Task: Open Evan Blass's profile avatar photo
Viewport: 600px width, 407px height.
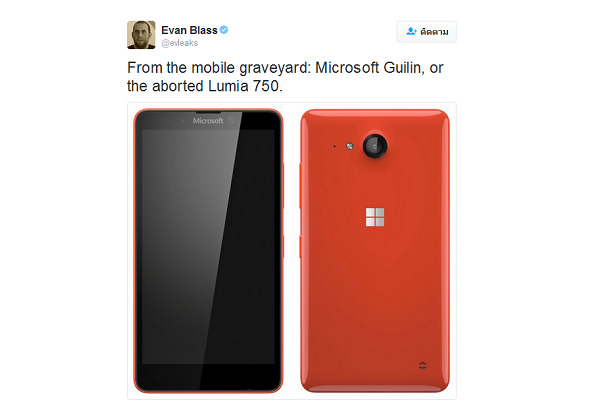Action: click(141, 35)
